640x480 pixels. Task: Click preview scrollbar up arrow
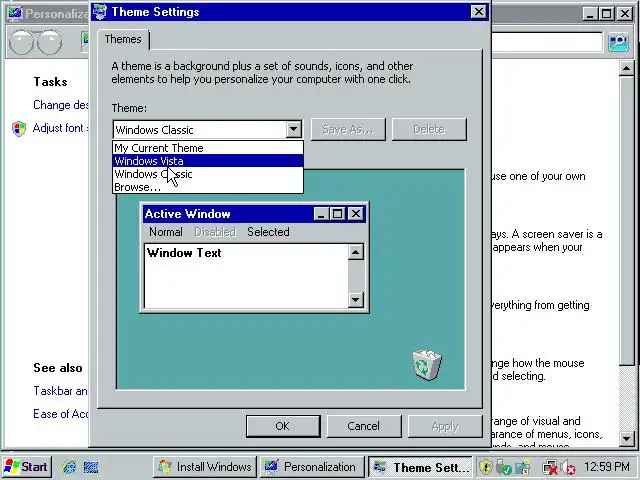356,252
